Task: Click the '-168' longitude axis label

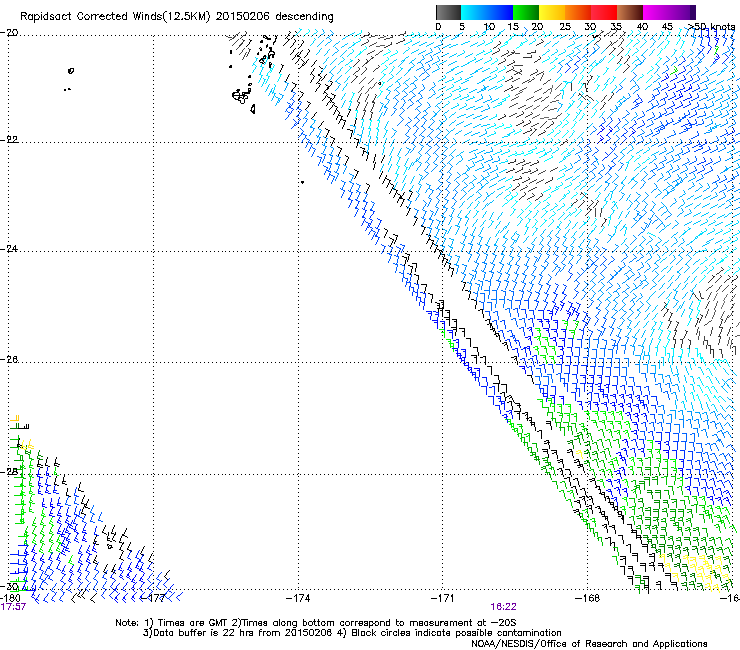Action: [x=587, y=598]
